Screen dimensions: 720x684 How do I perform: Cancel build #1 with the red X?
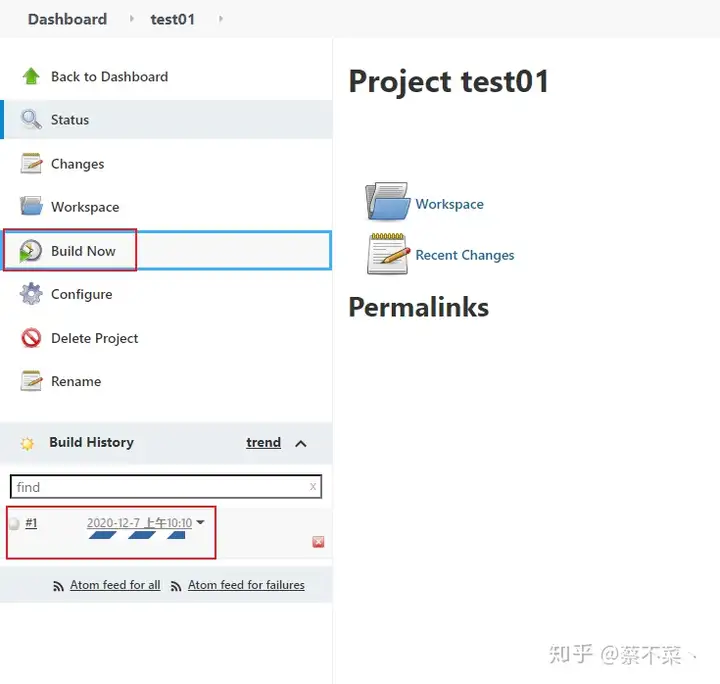tap(318, 542)
